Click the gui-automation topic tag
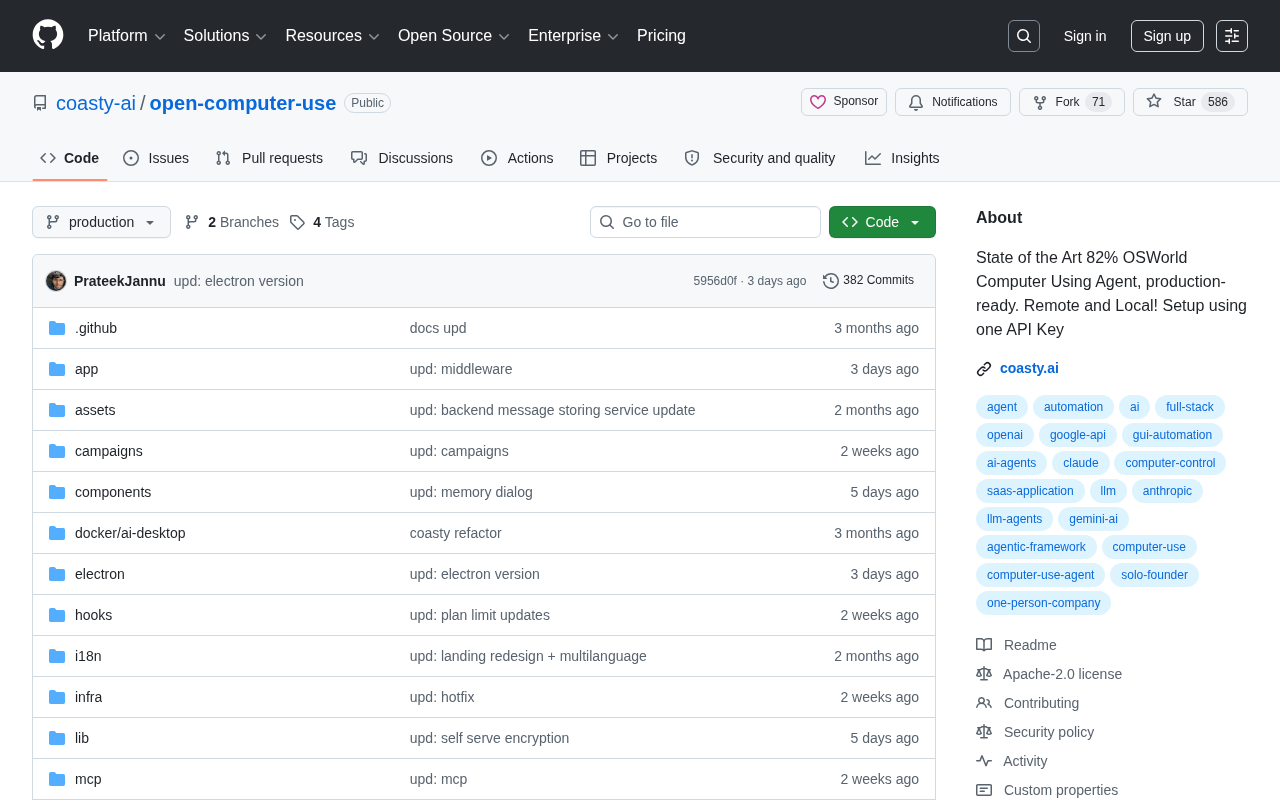Image resolution: width=1280 pixels, height=800 pixels. tap(1172, 435)
